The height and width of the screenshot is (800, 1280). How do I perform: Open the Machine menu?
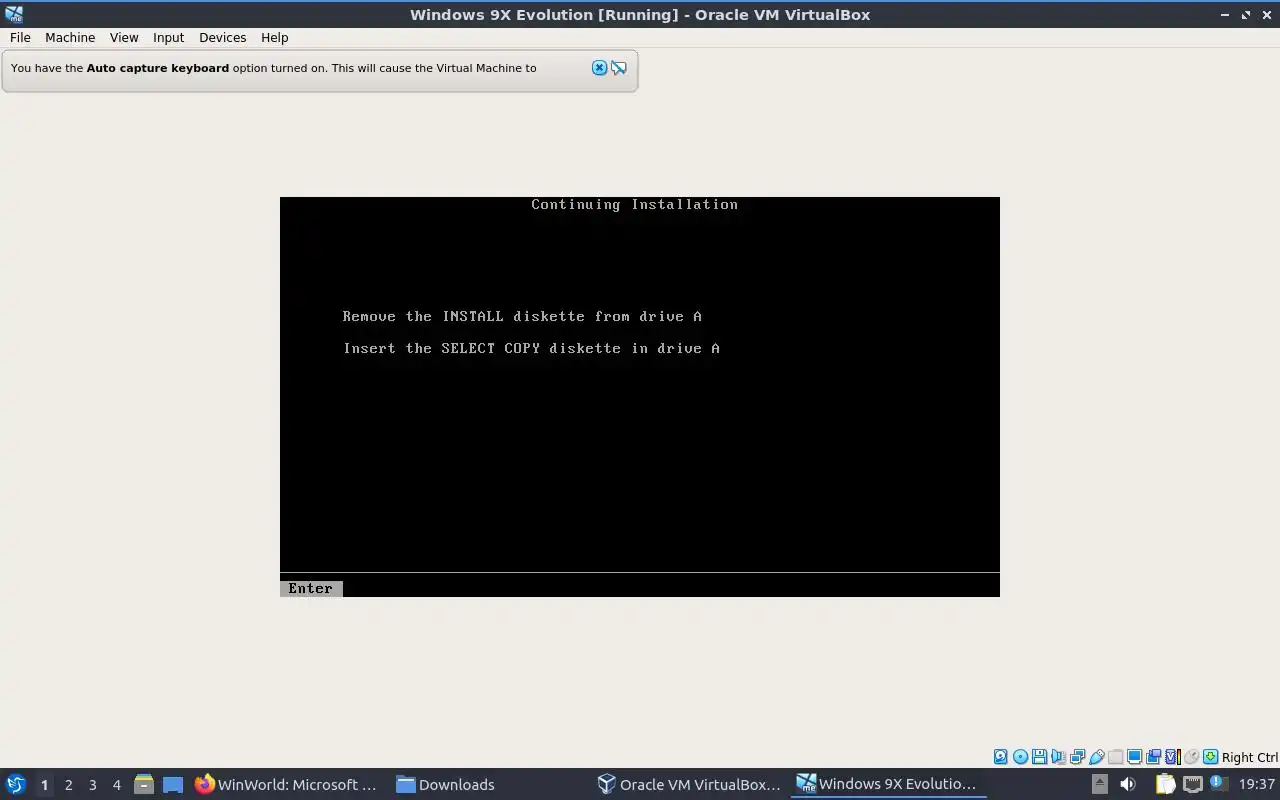tap(70, 37)
